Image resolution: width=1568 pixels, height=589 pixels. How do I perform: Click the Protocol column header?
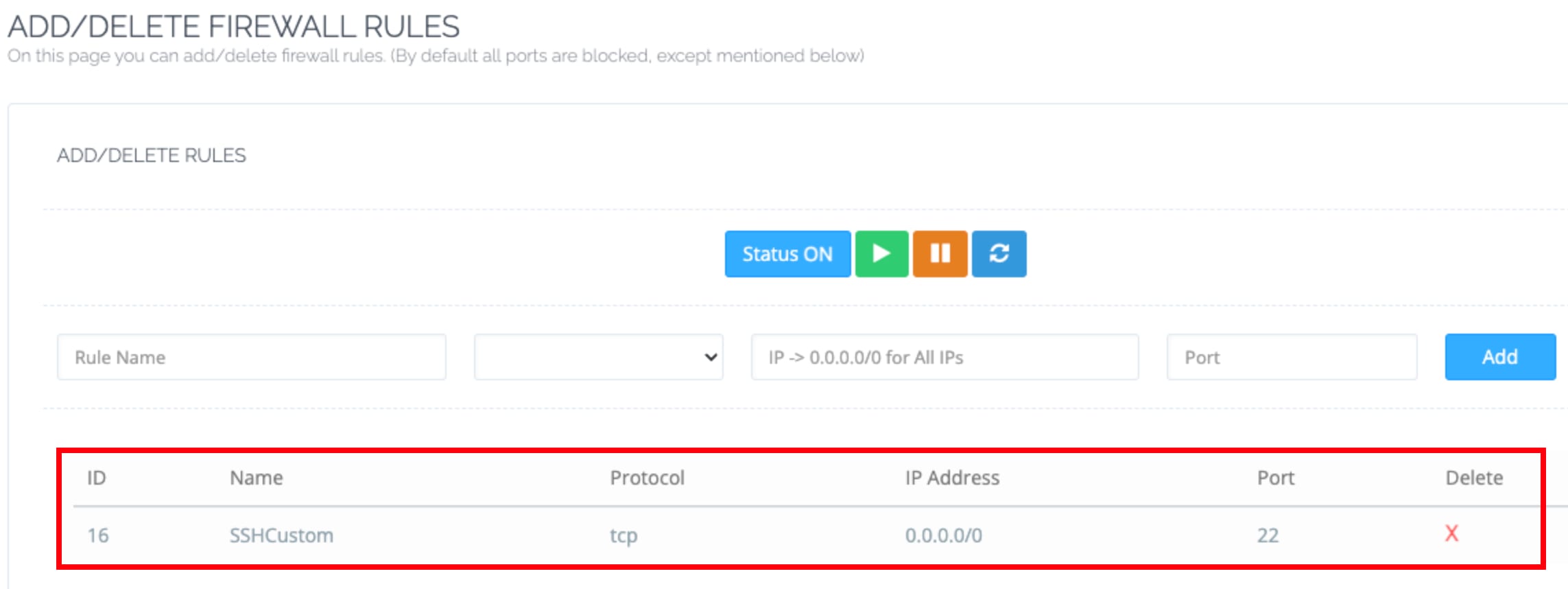[647, 478]
